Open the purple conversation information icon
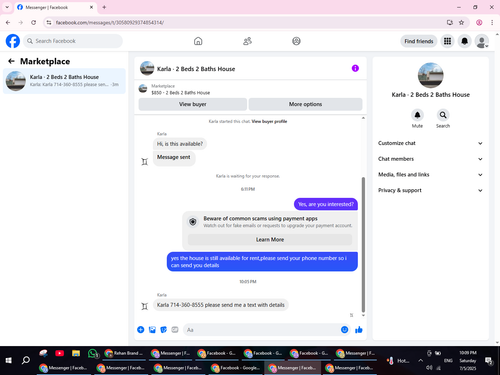Image resolution: width=500 pixels, height=375 pixels. pos(355,68)
